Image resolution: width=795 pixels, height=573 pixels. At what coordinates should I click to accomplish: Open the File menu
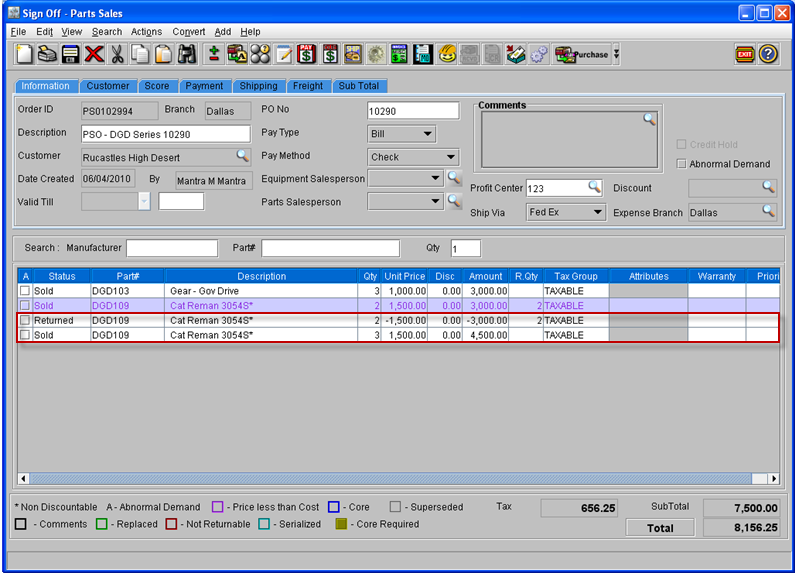[x=18, y=31]
